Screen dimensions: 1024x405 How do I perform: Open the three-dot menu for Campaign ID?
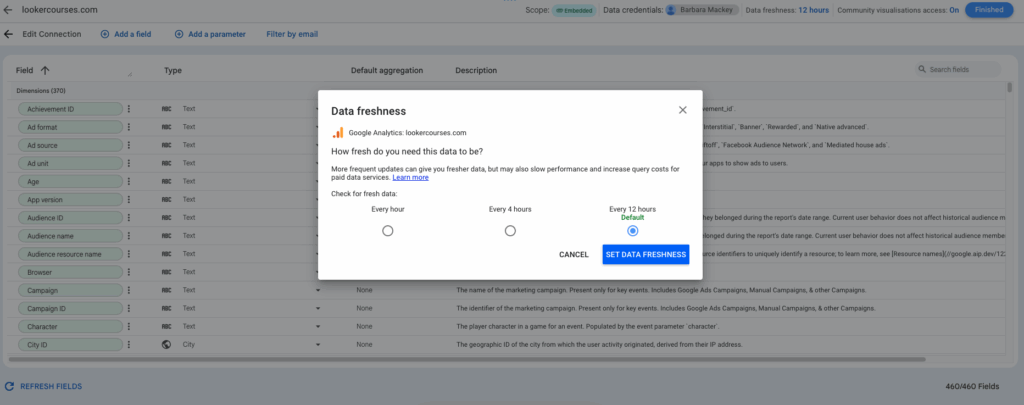[129, 308]
